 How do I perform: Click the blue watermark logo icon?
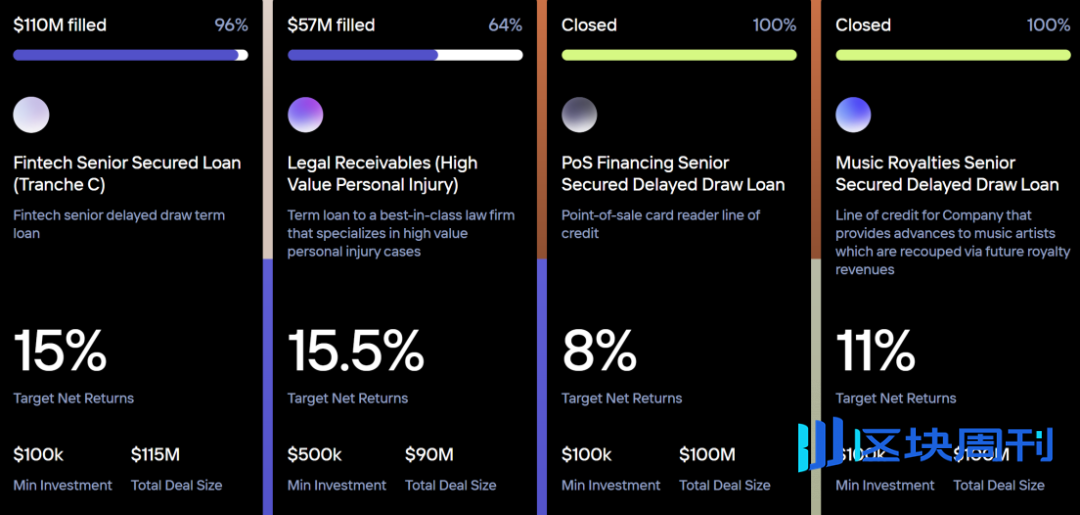820,448
